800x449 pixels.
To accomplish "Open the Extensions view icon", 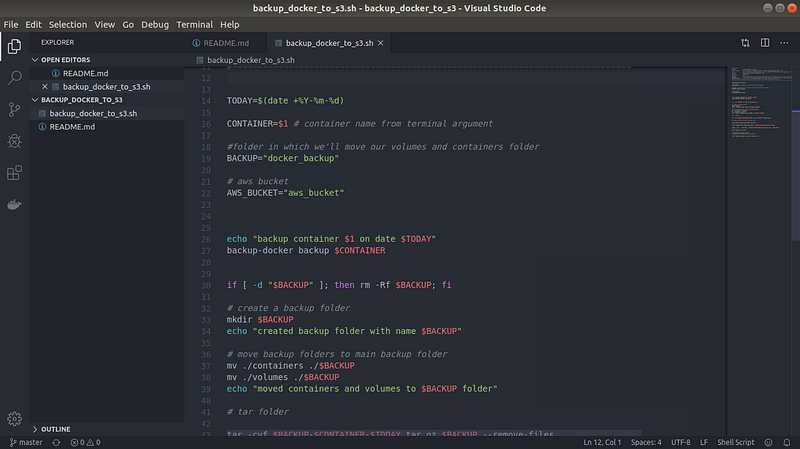I will [x=14, y=173].
